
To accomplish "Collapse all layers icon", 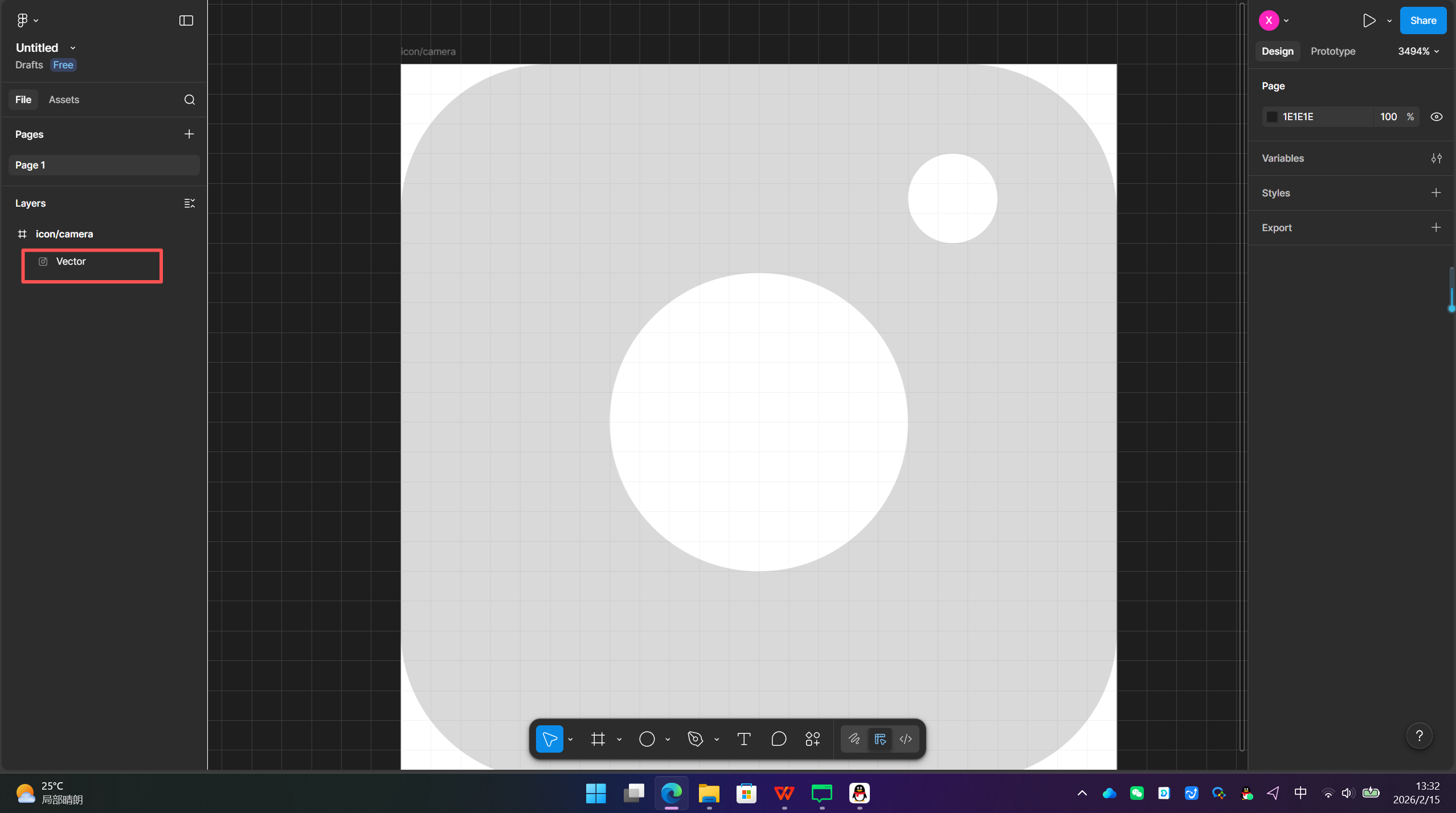I will 189,203.
